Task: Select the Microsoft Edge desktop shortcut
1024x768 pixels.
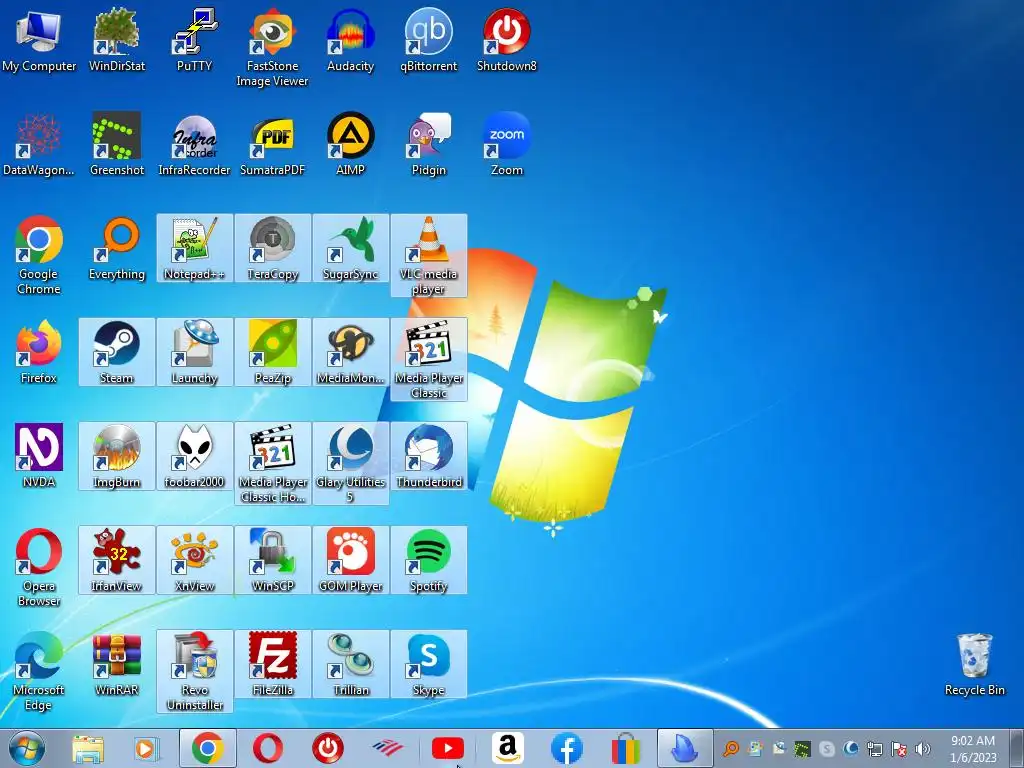Action: click(39, 671)
